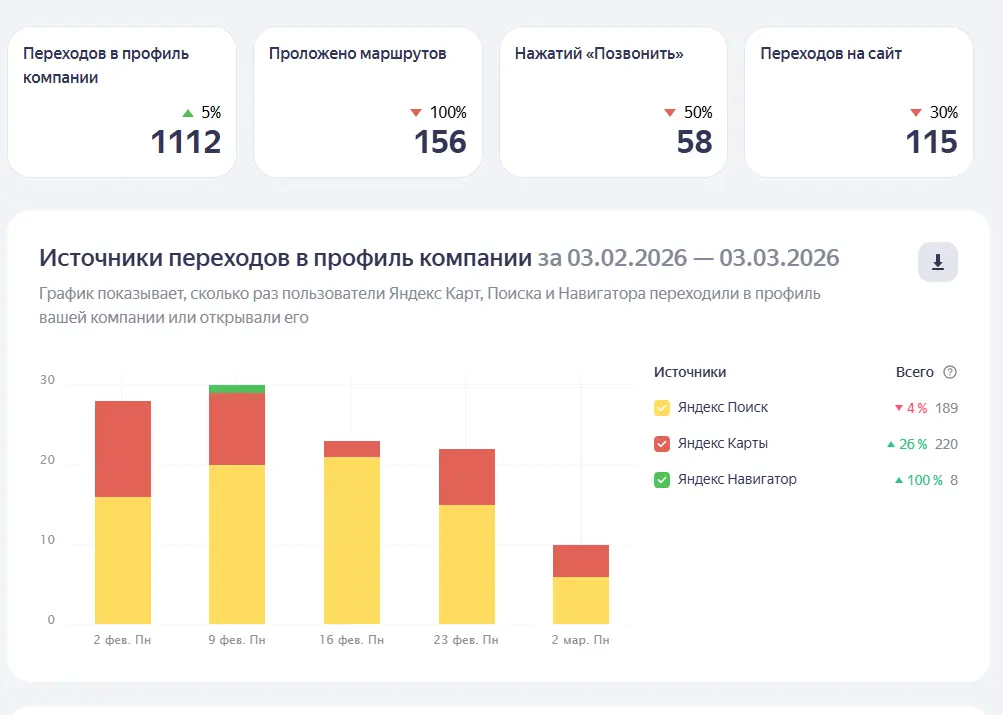Open the Переходов в профиль компании card

pos(122,102)
